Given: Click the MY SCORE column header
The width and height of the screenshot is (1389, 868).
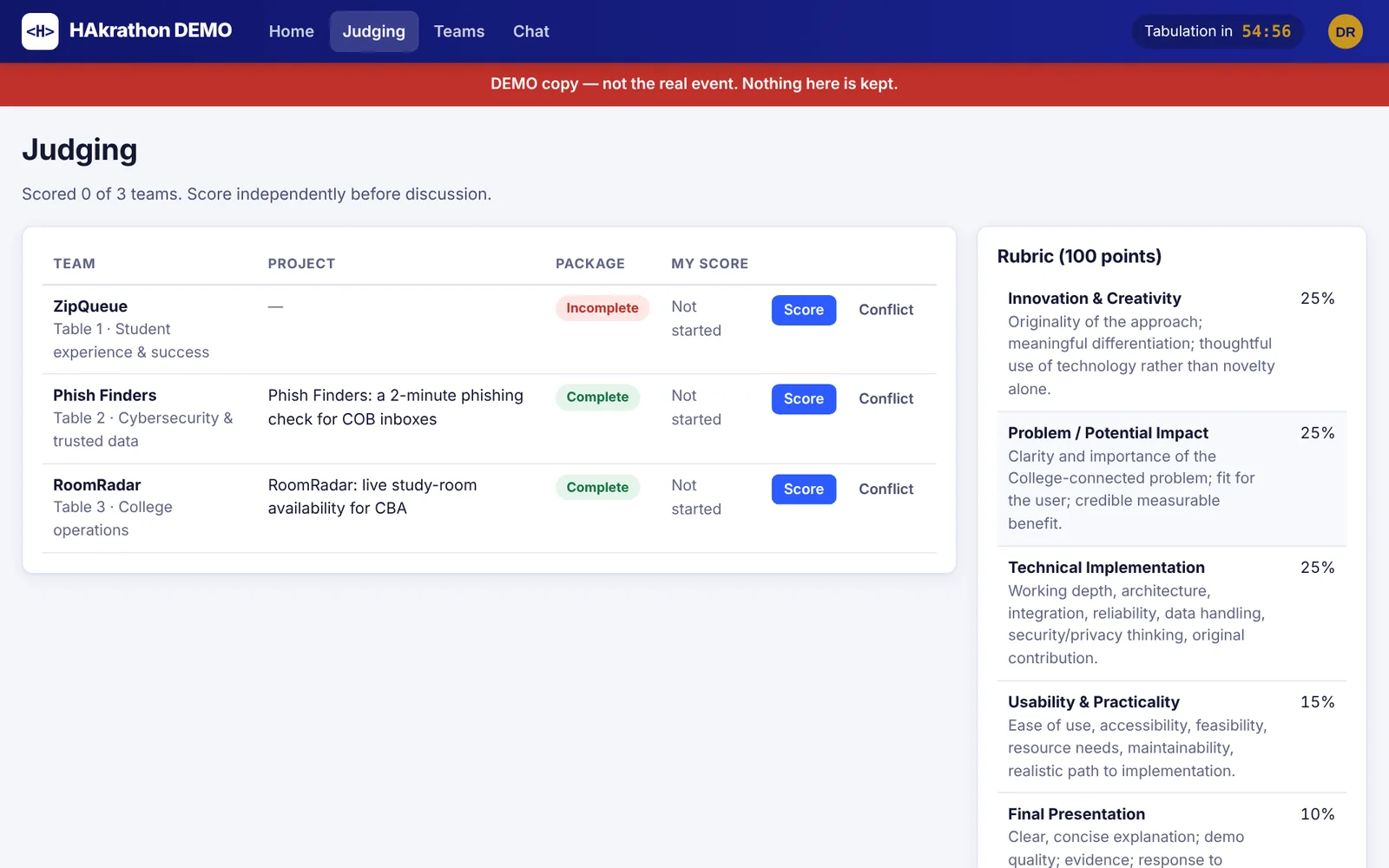Looking at the screenshot, I should (x=709, y=264).
